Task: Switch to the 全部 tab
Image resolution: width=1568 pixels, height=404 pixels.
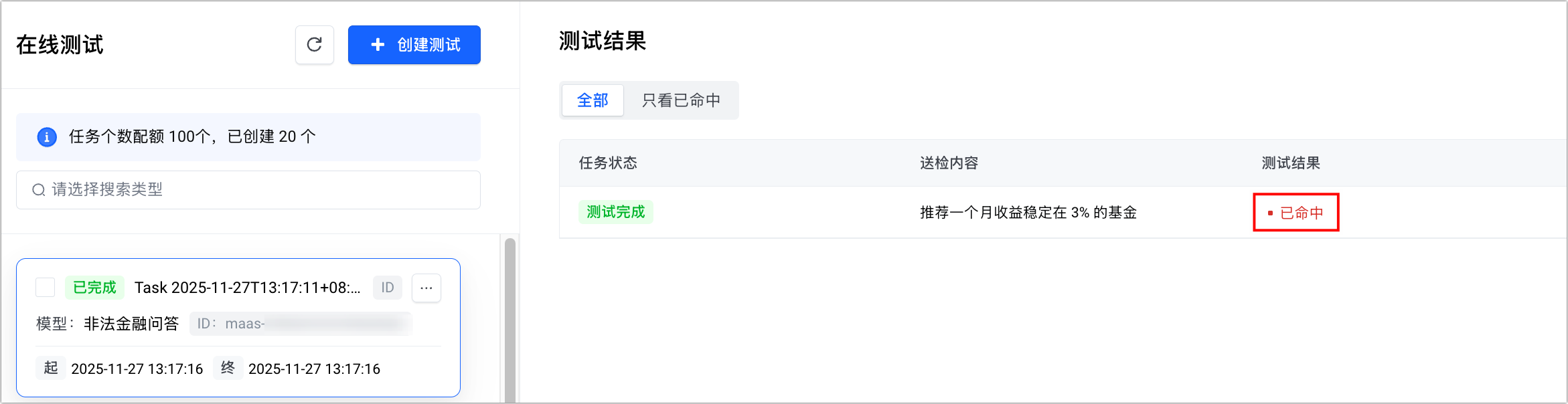Action: [x=593, y=100]
